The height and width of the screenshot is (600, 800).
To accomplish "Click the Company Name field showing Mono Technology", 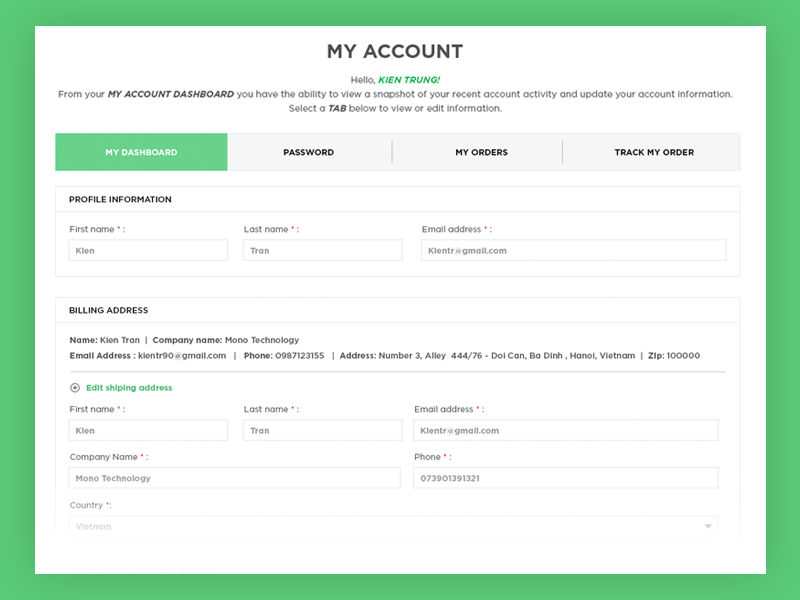I will (234, 478).
